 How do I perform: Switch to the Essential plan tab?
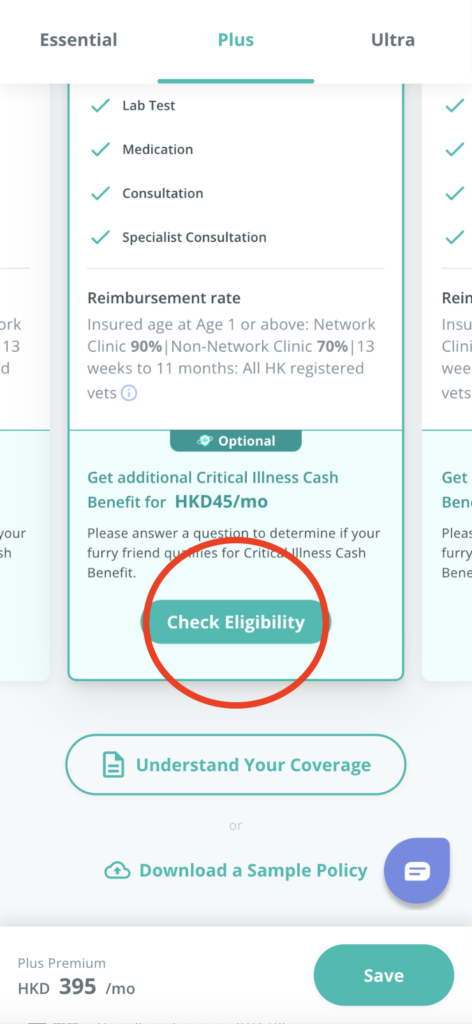point(78,40)
